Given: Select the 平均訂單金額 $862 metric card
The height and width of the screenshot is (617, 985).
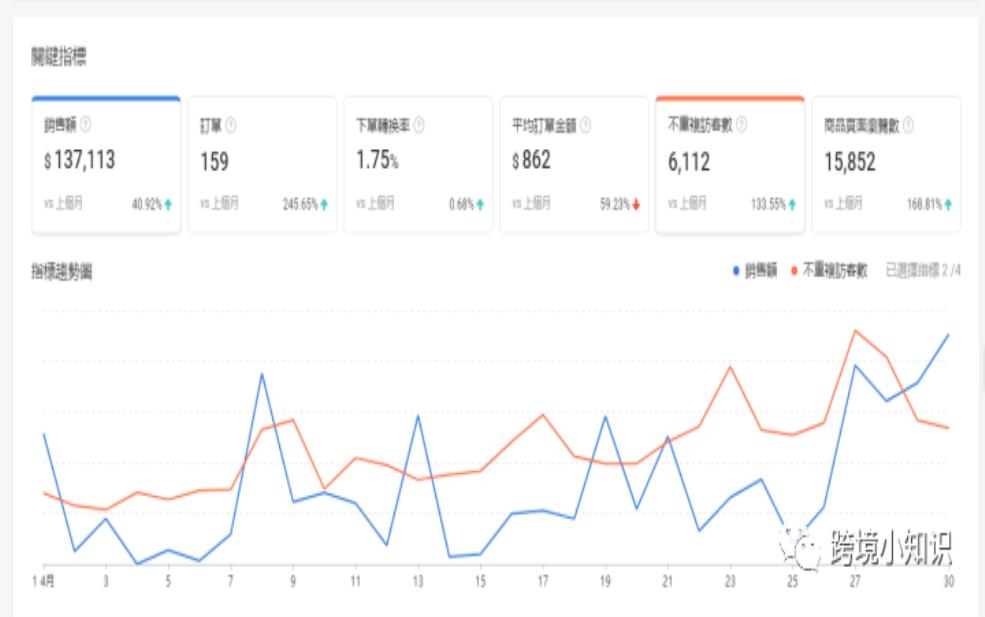Looking at the screenshot, I should (573, 165).
